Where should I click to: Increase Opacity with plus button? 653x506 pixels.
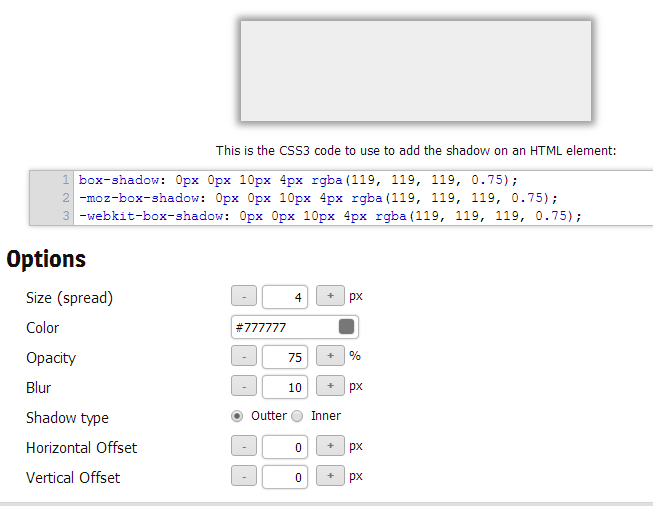330,356
